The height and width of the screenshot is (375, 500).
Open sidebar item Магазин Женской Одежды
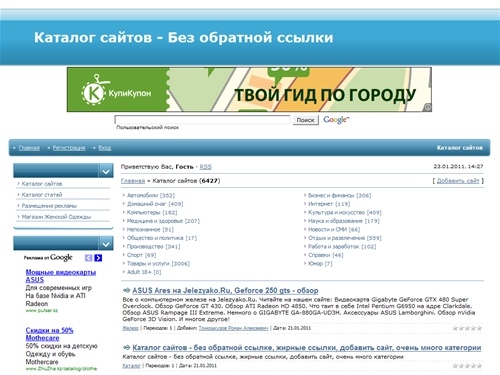[56, 217]
